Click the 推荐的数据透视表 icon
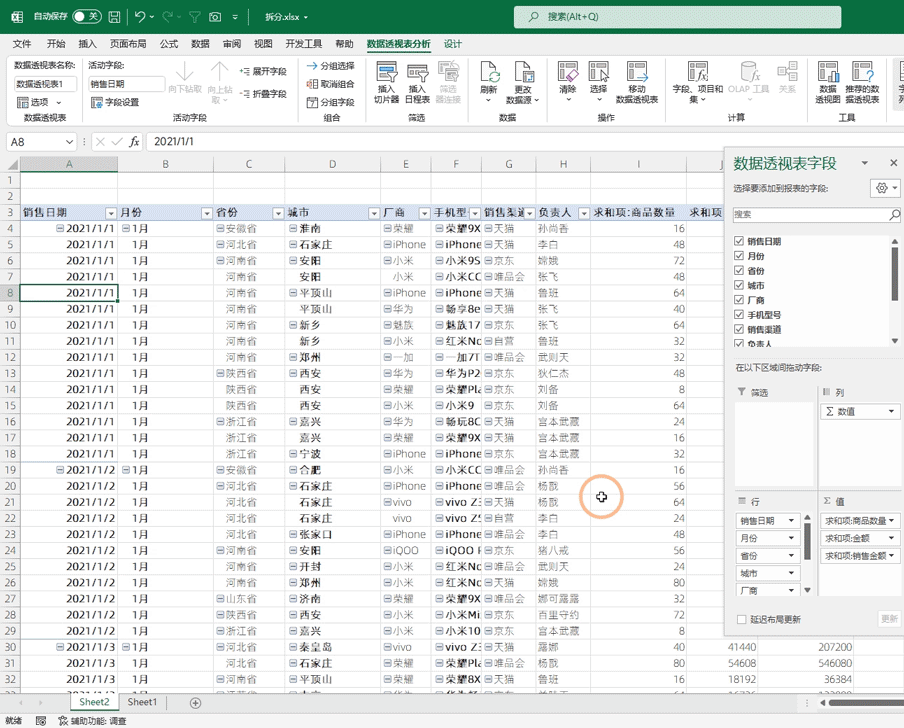The width and height of the screenshot is (904, 728). pyautogui.click(x=861, y=73)
